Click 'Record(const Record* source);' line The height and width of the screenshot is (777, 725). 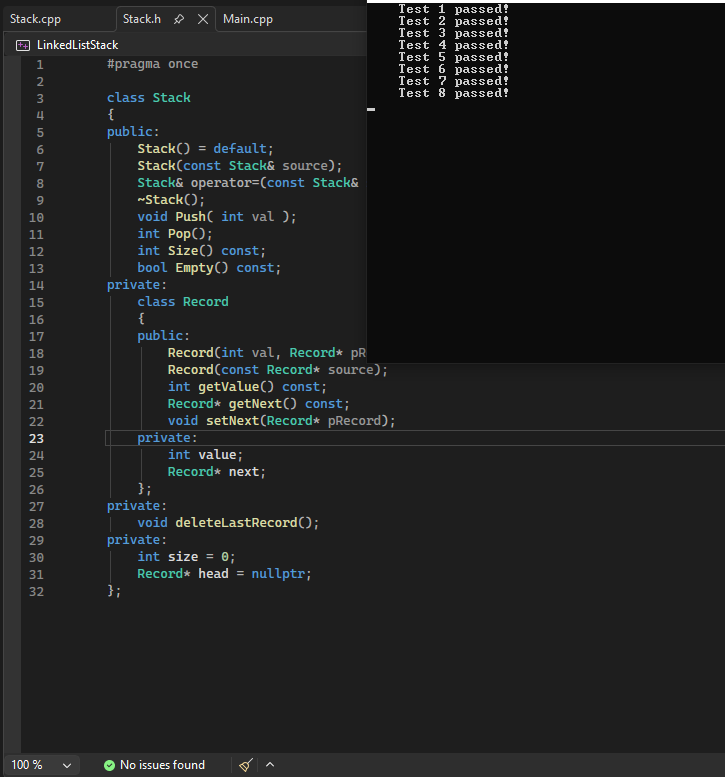(278, 370)
